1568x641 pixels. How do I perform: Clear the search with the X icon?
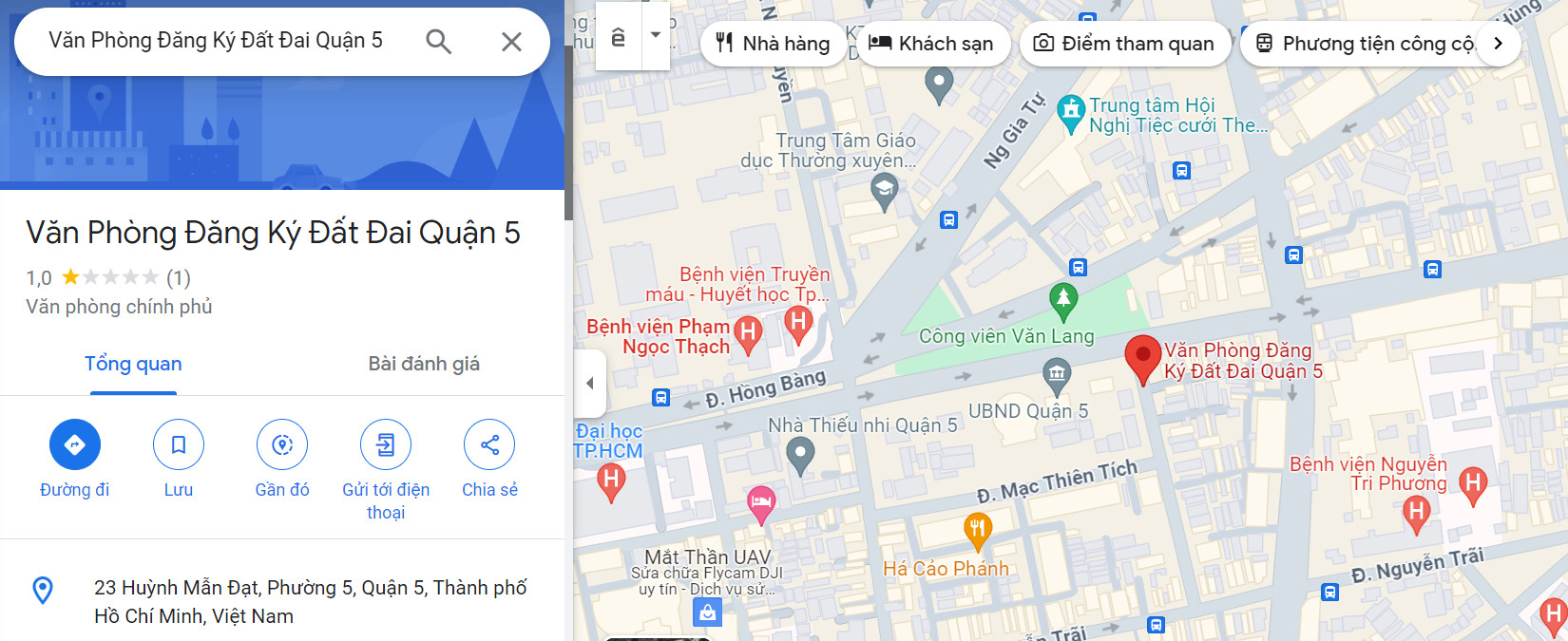pyautogui.click(x=511, y=41)
